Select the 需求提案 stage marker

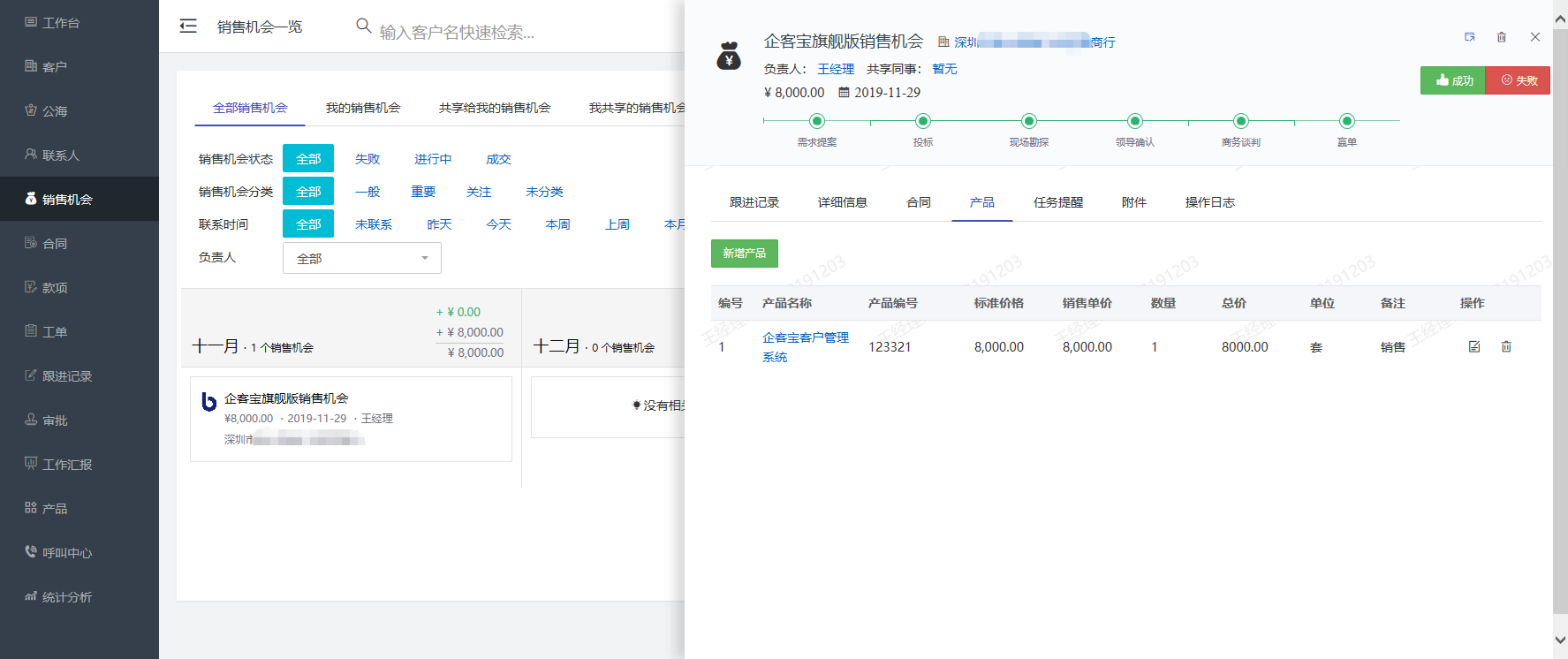click(x=817, y=121)
